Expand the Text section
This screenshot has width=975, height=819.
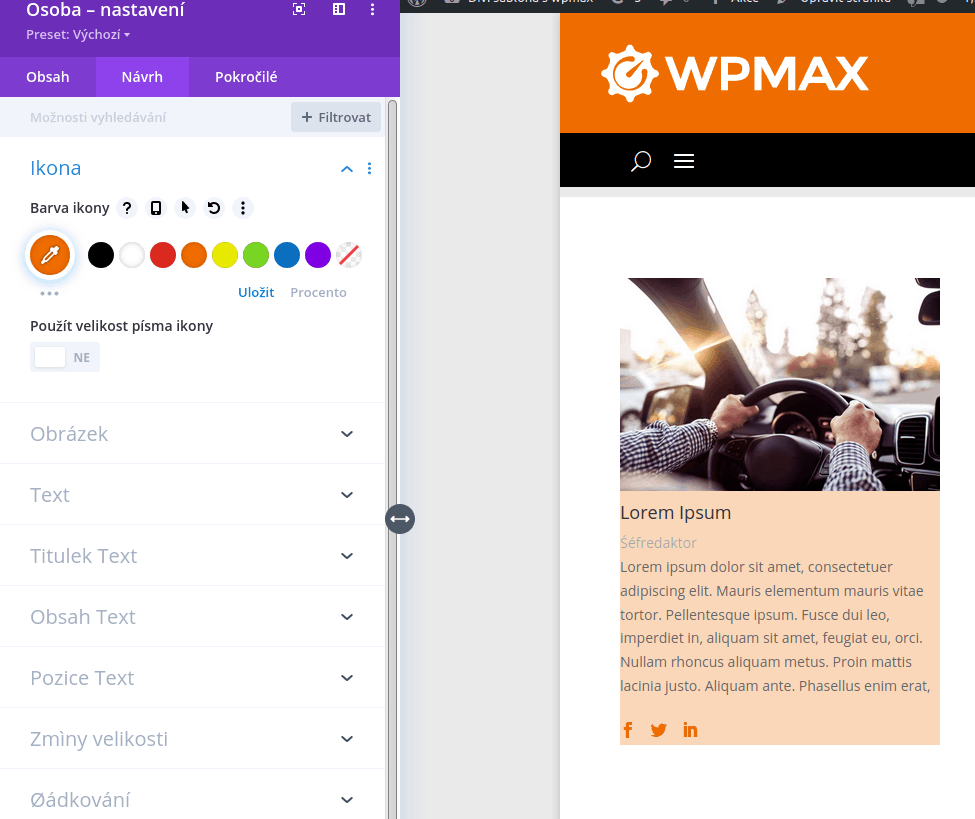pos(192,494)
